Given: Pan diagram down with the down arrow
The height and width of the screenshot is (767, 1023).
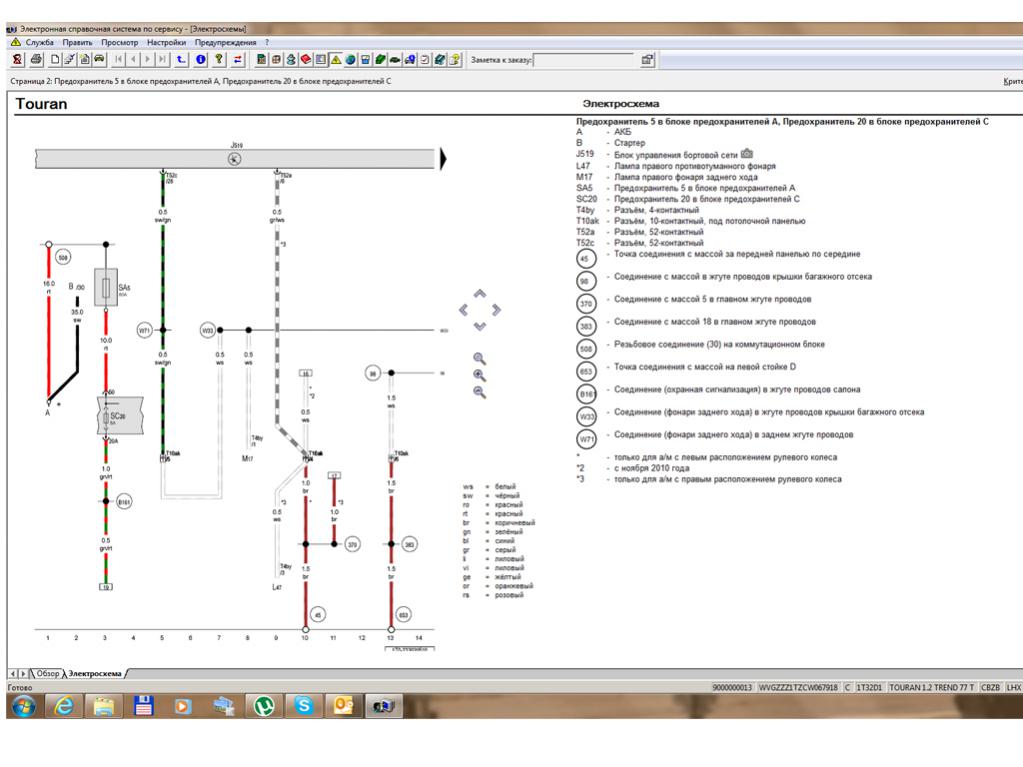Looking at the screenshot, I should click(480, 326).
